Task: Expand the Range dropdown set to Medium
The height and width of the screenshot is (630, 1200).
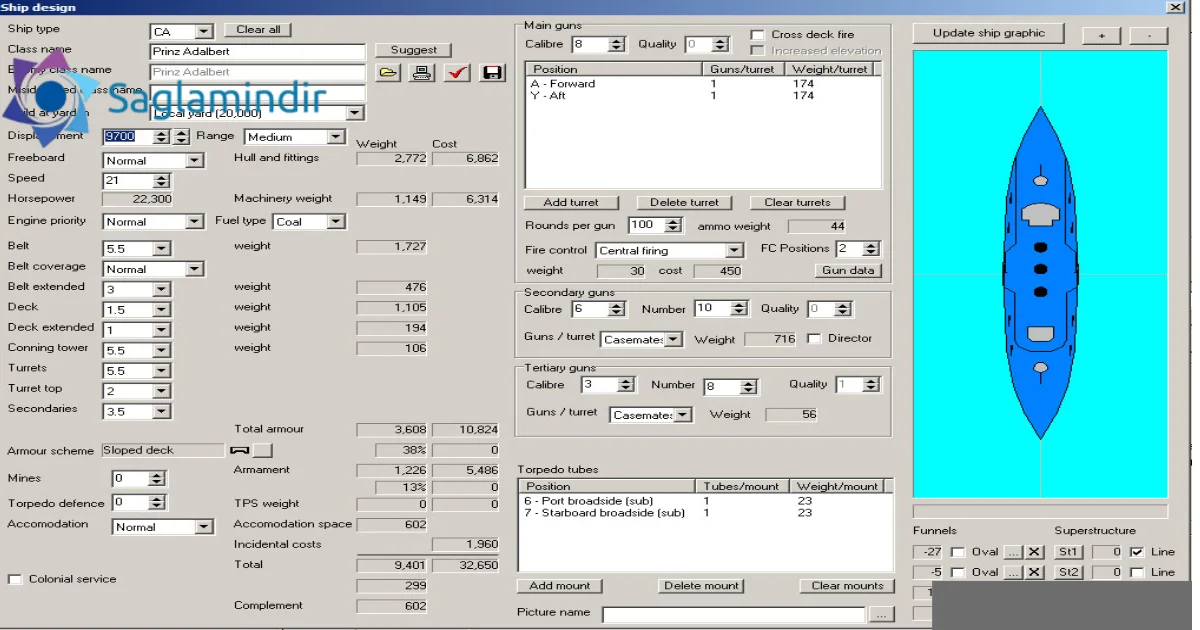Action: pyautogui.click(x=335, y=137)
